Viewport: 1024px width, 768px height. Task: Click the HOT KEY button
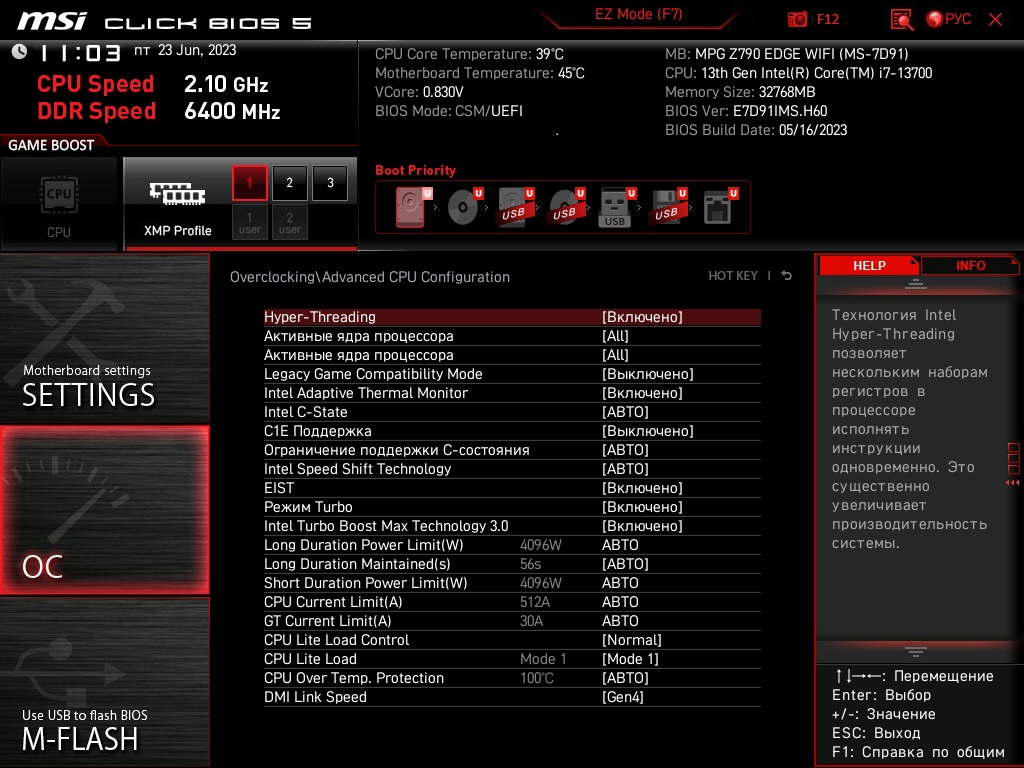tap(733, 276)
